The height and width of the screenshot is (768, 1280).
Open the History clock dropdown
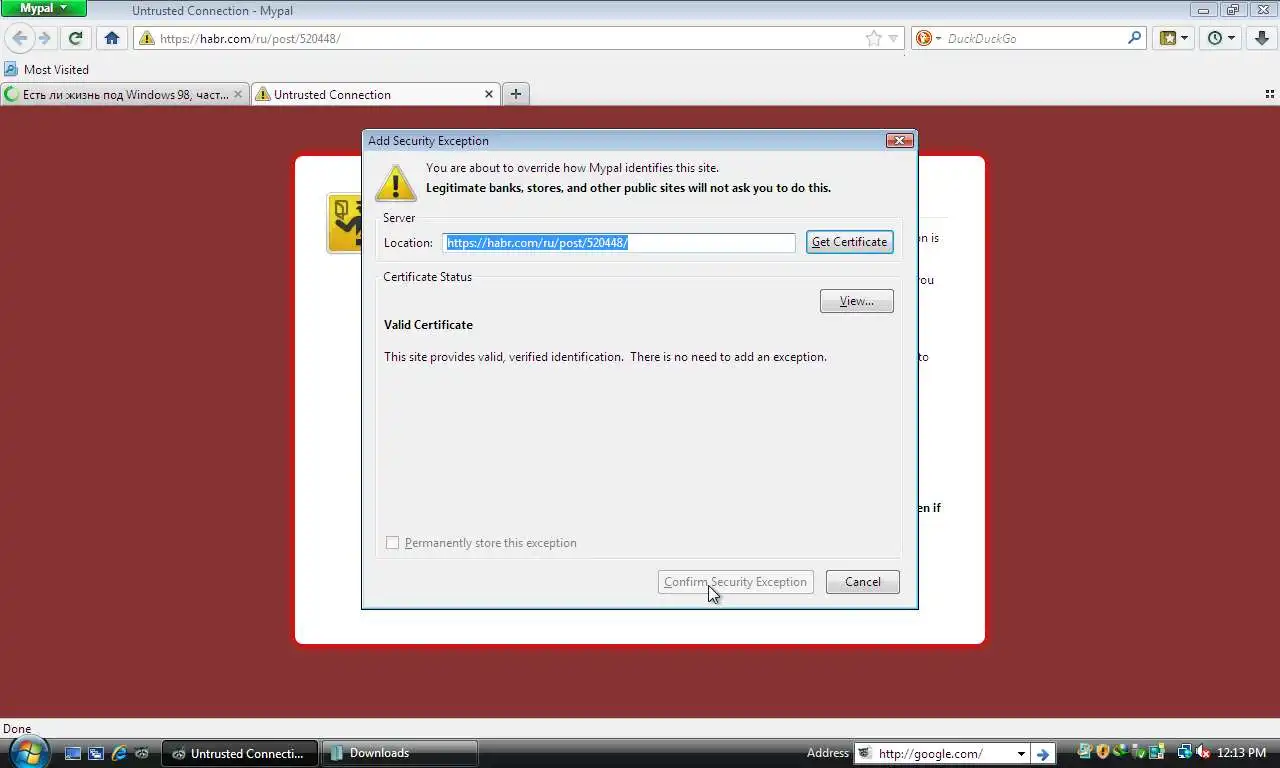point(1220,38)
